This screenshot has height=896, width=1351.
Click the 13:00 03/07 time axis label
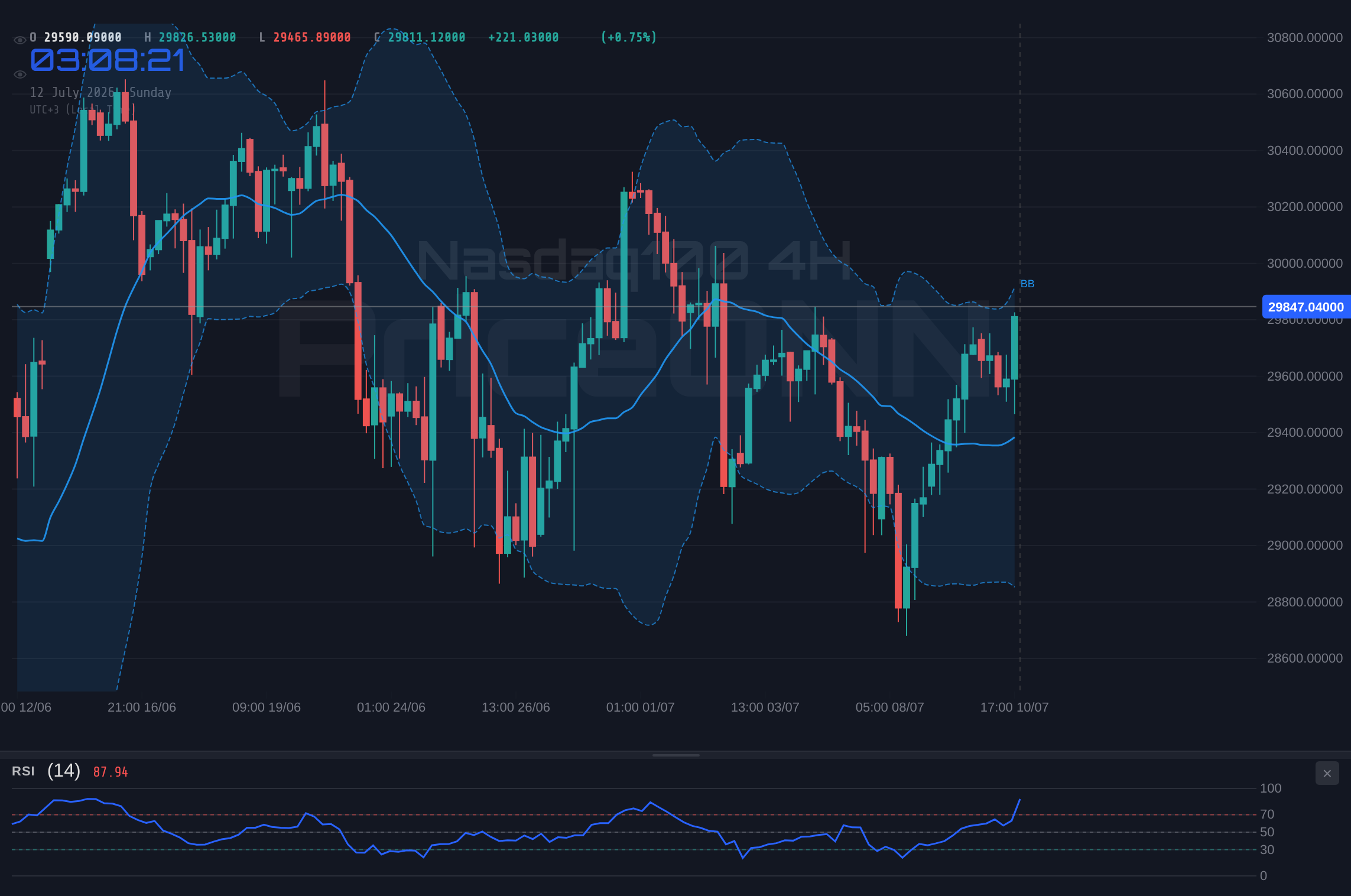(x=765, y=707)
